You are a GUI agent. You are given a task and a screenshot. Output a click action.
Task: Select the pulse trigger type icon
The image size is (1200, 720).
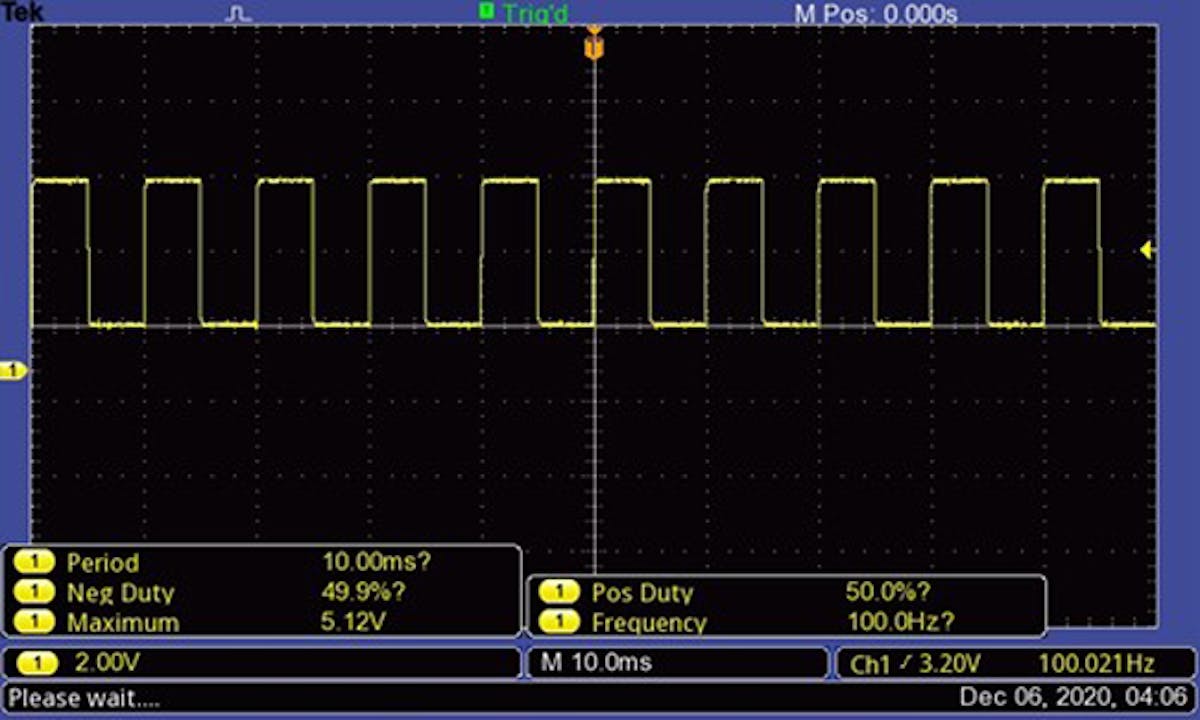click(x=237, y=15)
